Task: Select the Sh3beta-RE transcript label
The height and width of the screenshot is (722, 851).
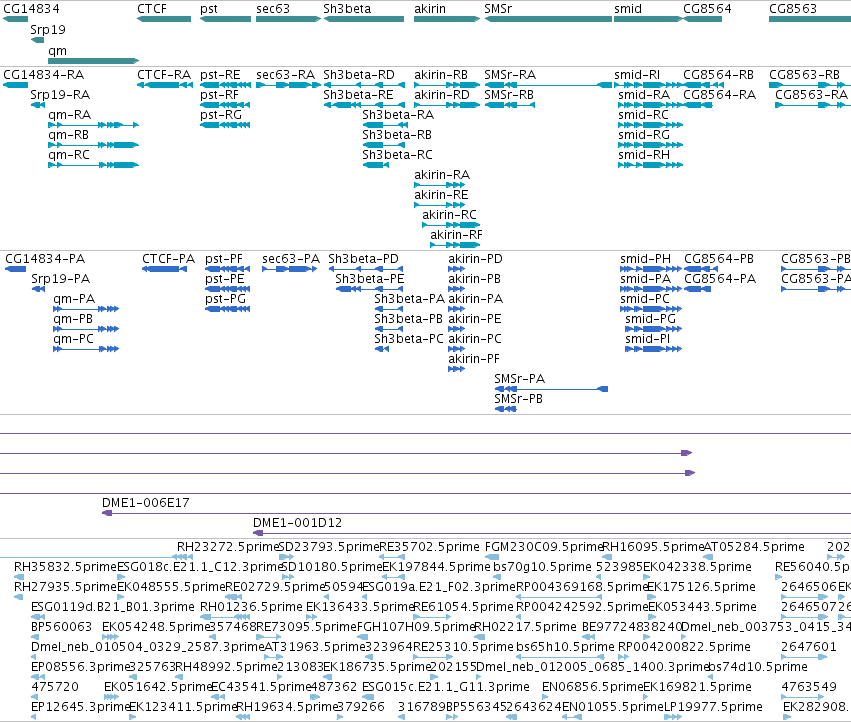Action: [358, 94]
